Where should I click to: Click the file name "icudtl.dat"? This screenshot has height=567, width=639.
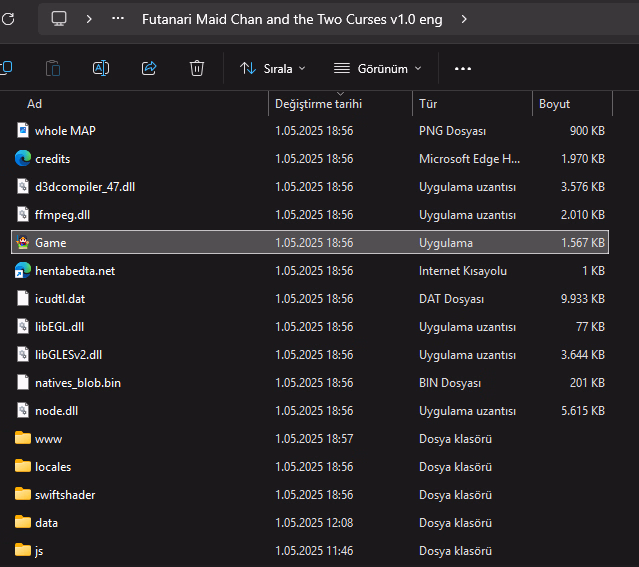point(60,299)
